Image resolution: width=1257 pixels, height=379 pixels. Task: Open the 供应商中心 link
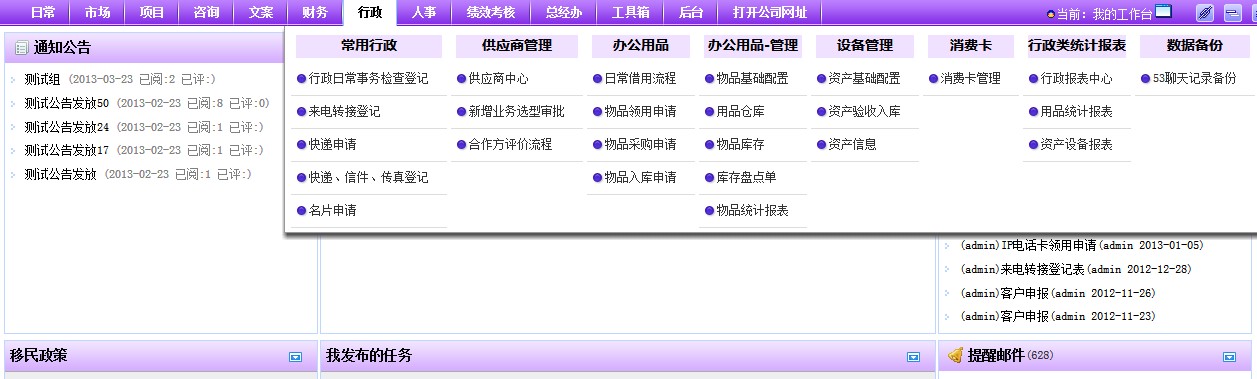(x=499, y=78)
